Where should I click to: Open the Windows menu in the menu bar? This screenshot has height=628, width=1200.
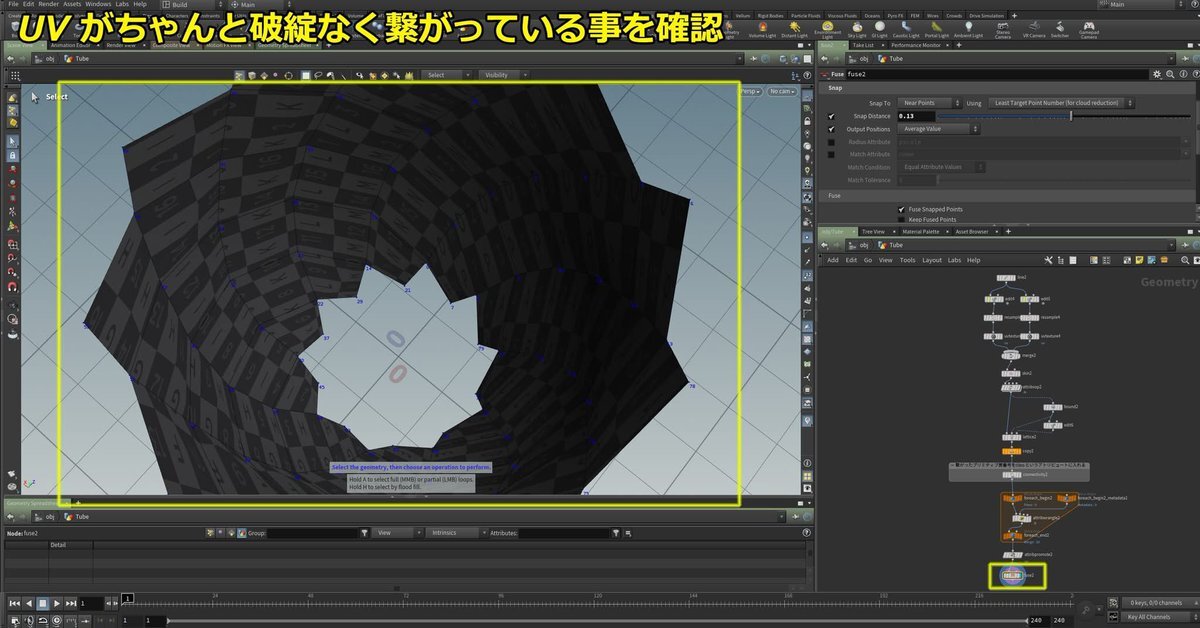(98, 5)
